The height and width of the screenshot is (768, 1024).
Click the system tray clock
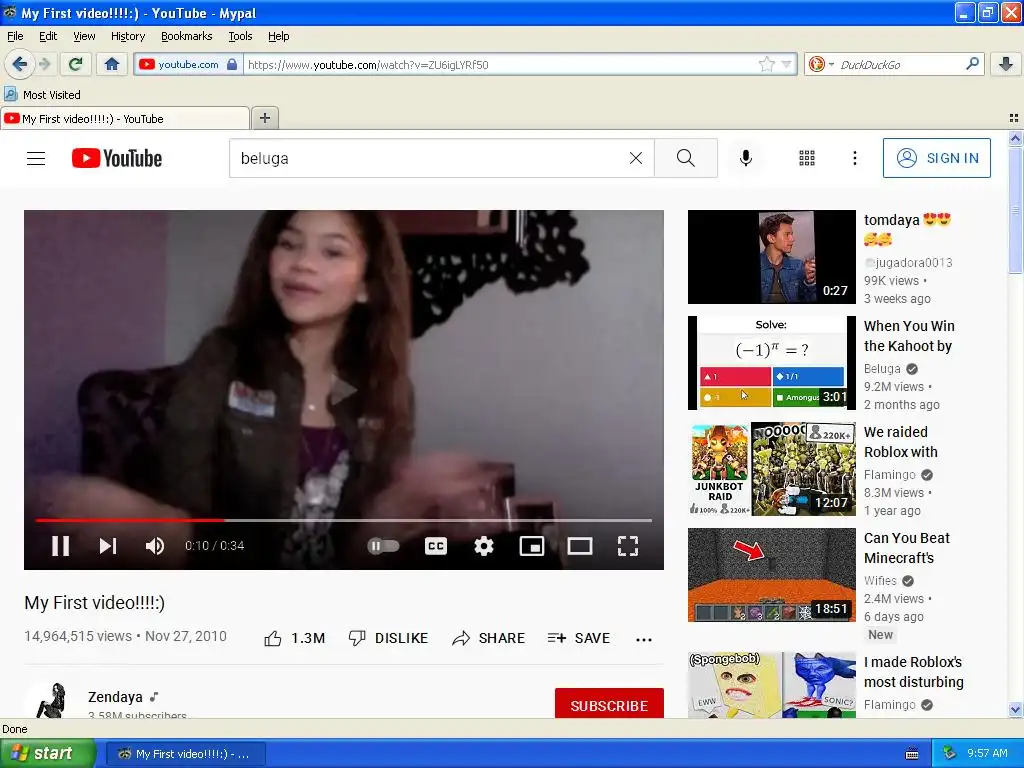(x=987, y=753)
